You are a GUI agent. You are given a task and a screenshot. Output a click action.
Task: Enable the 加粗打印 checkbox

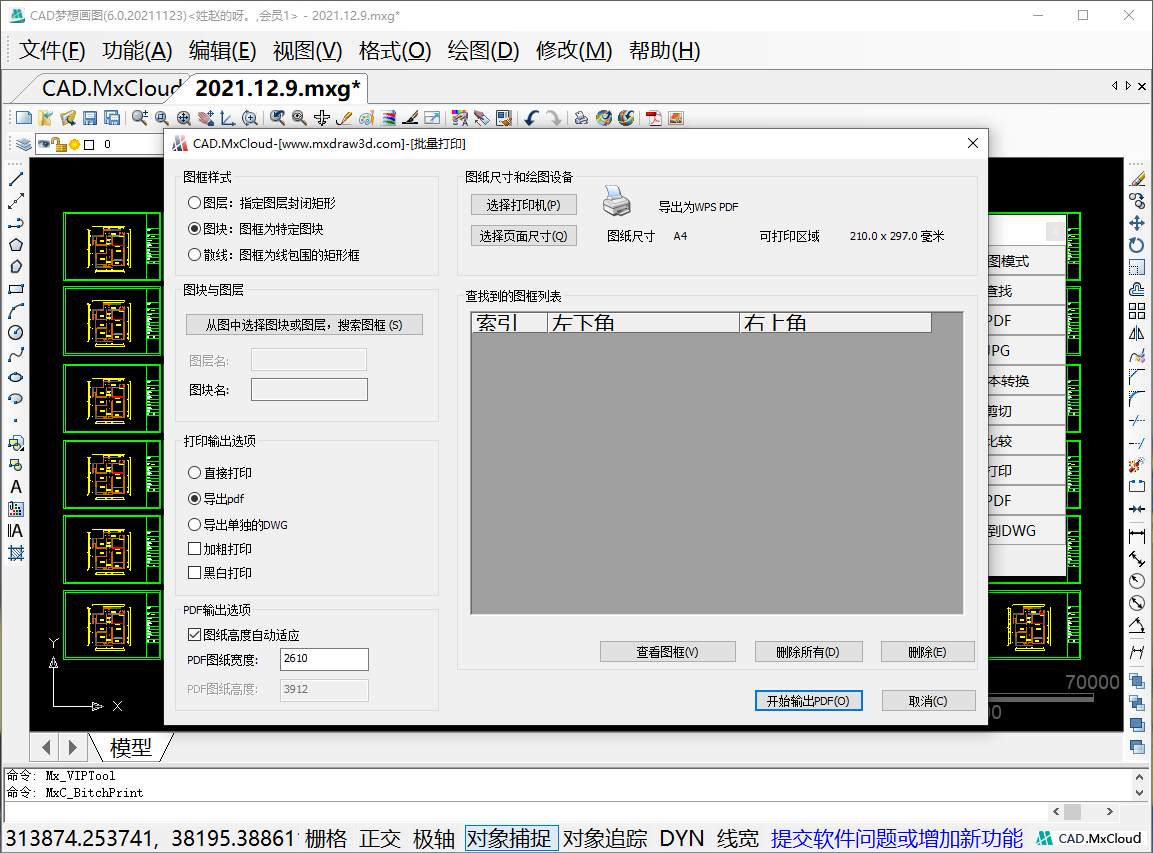click(220, 549)
